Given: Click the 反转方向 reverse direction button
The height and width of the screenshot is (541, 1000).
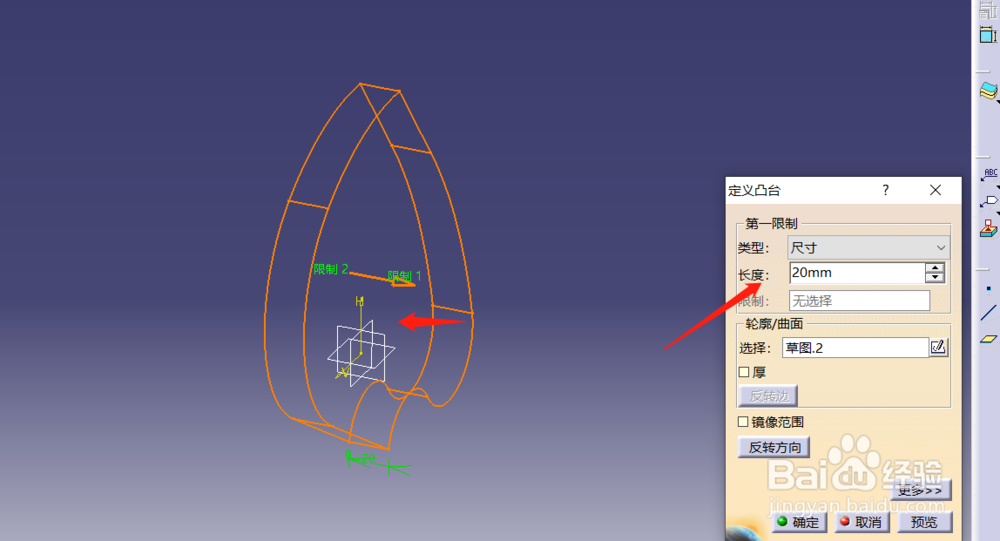Looking at the screenshot, I should pyautogui.click(x=774, y=447).
